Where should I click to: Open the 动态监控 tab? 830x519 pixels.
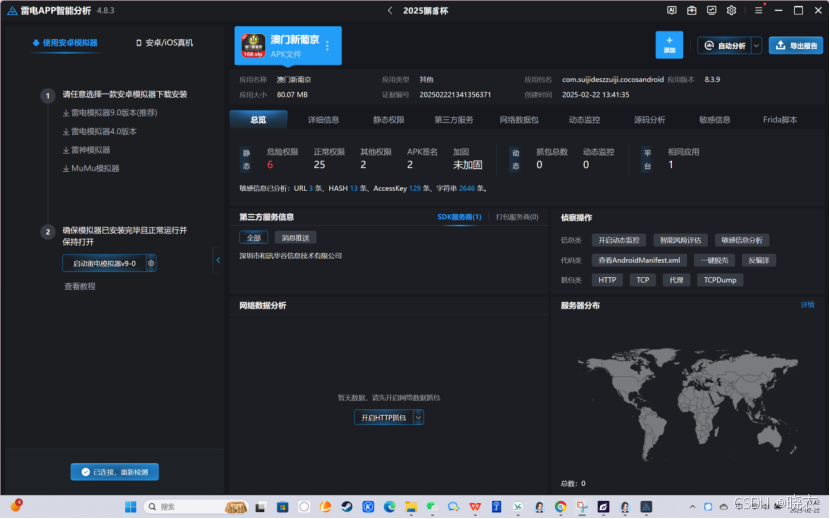coord(584,120)
